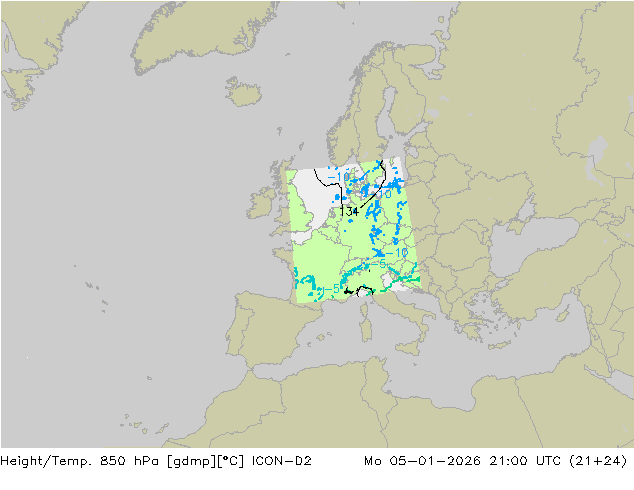
Task: Click the 134 height contour label
Action: [350, 211]
